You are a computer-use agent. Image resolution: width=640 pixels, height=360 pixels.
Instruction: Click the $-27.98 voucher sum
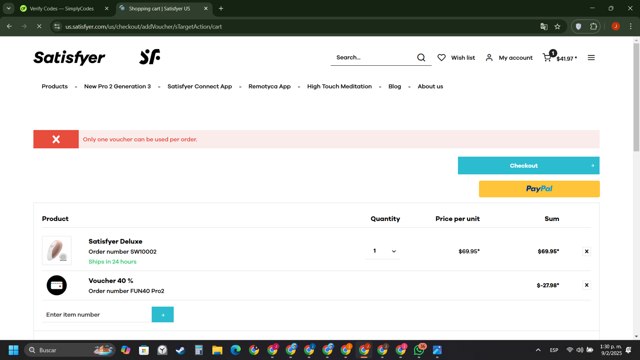pos(548,285)
